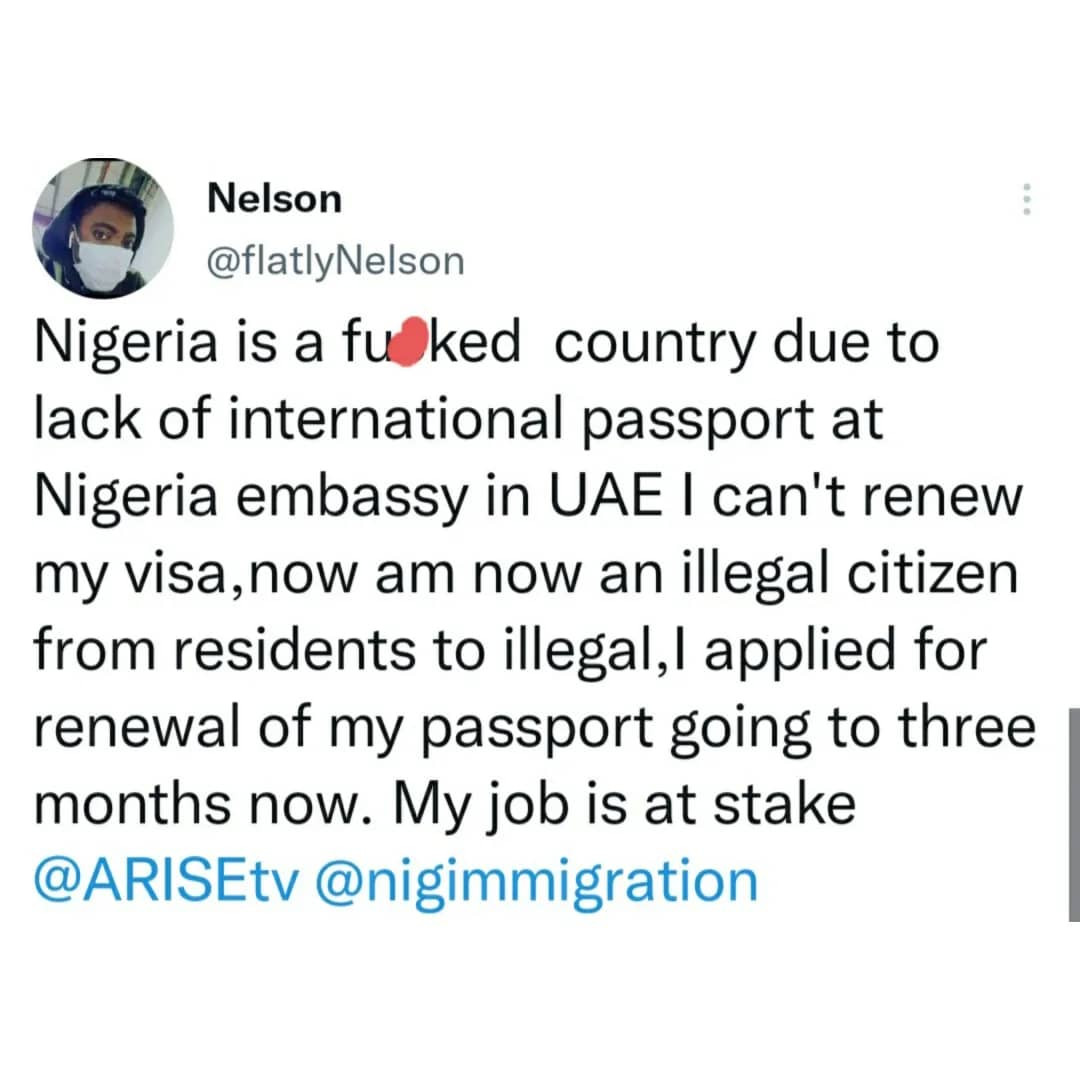The height and width of the screenshot is (1080, 1080).
Task: Click Nelson's name to open their profile
Action: [x=274, y=197]
